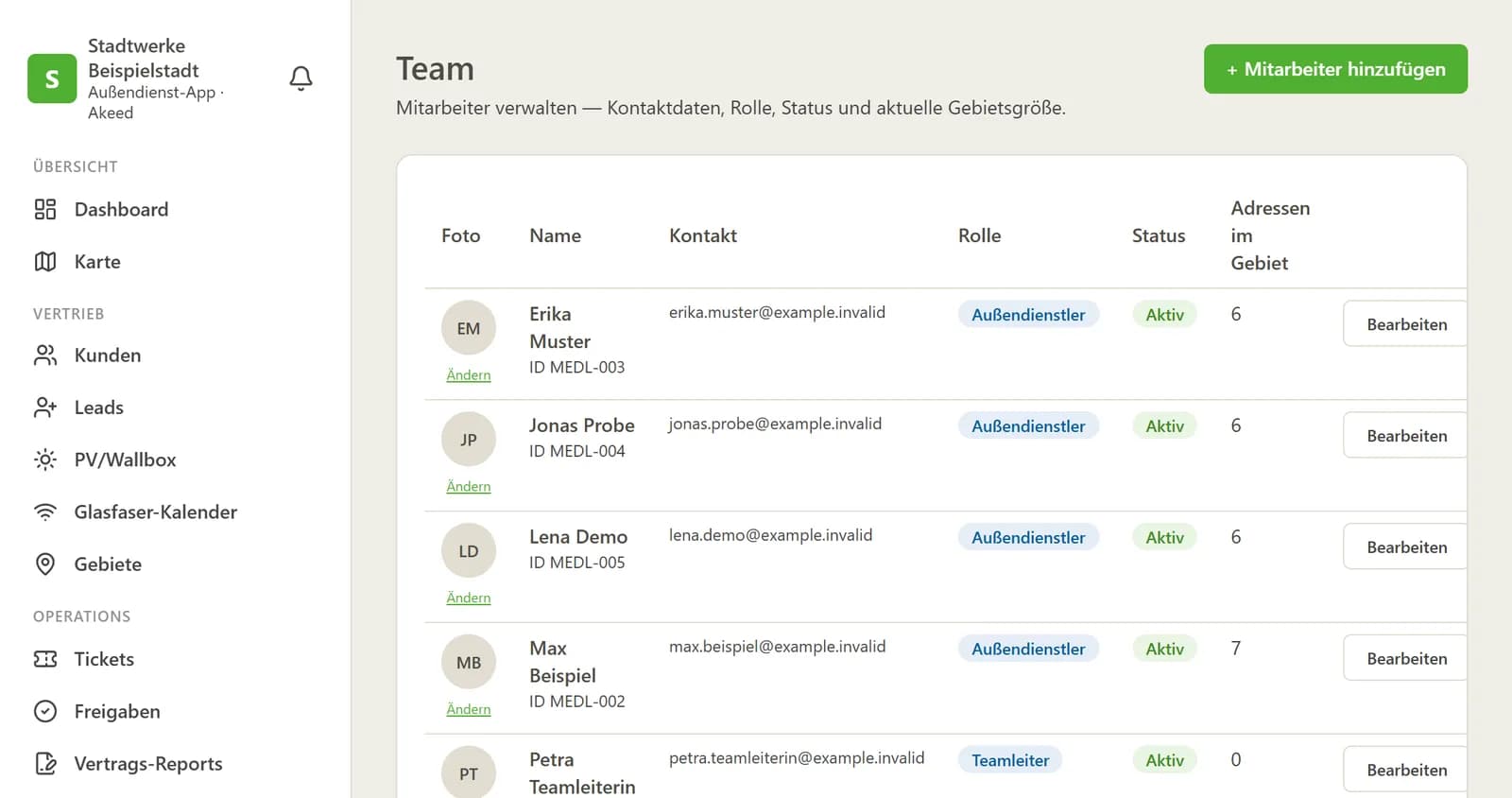Image resolution: width=1512 pixels, height=798 pixels.
Task: Click Ändern under LD avatar
Action: (469, 598)
